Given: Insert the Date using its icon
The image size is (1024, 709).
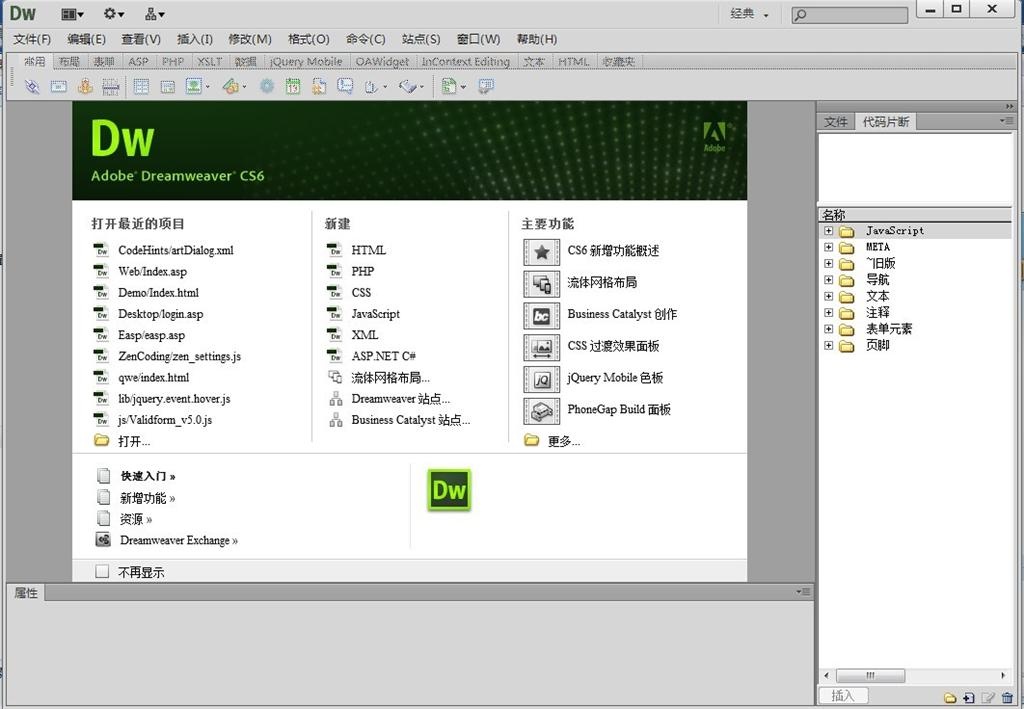Looking at the screenshot, I should (x=293, y=86).
